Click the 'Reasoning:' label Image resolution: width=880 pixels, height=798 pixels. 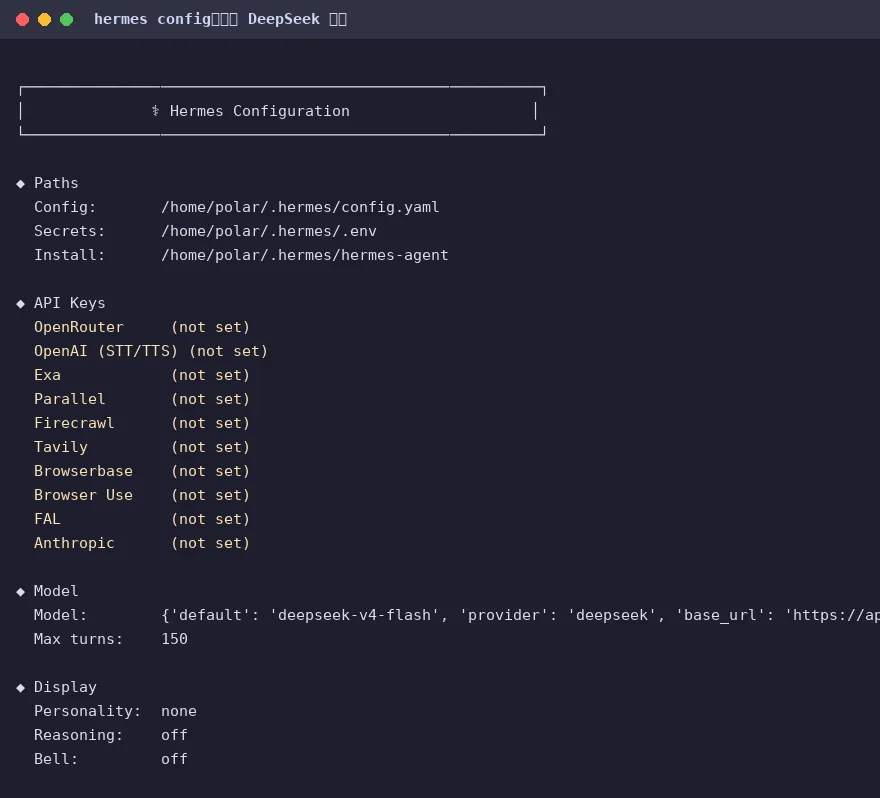click(x=79, y=735)
